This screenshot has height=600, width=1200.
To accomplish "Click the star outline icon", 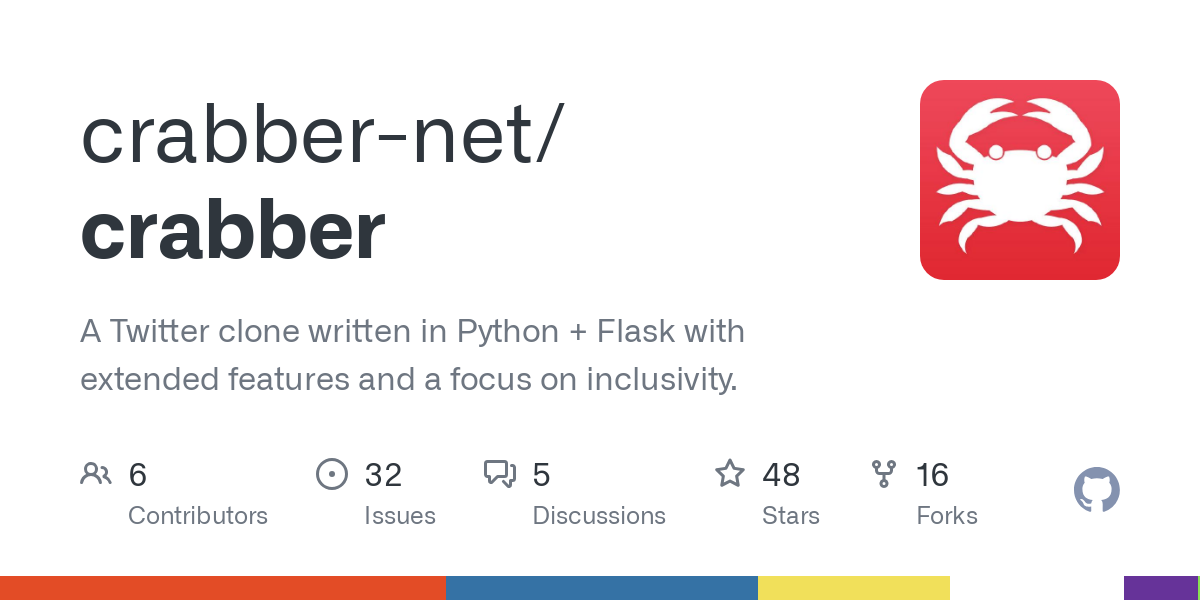I will [729, 474].
